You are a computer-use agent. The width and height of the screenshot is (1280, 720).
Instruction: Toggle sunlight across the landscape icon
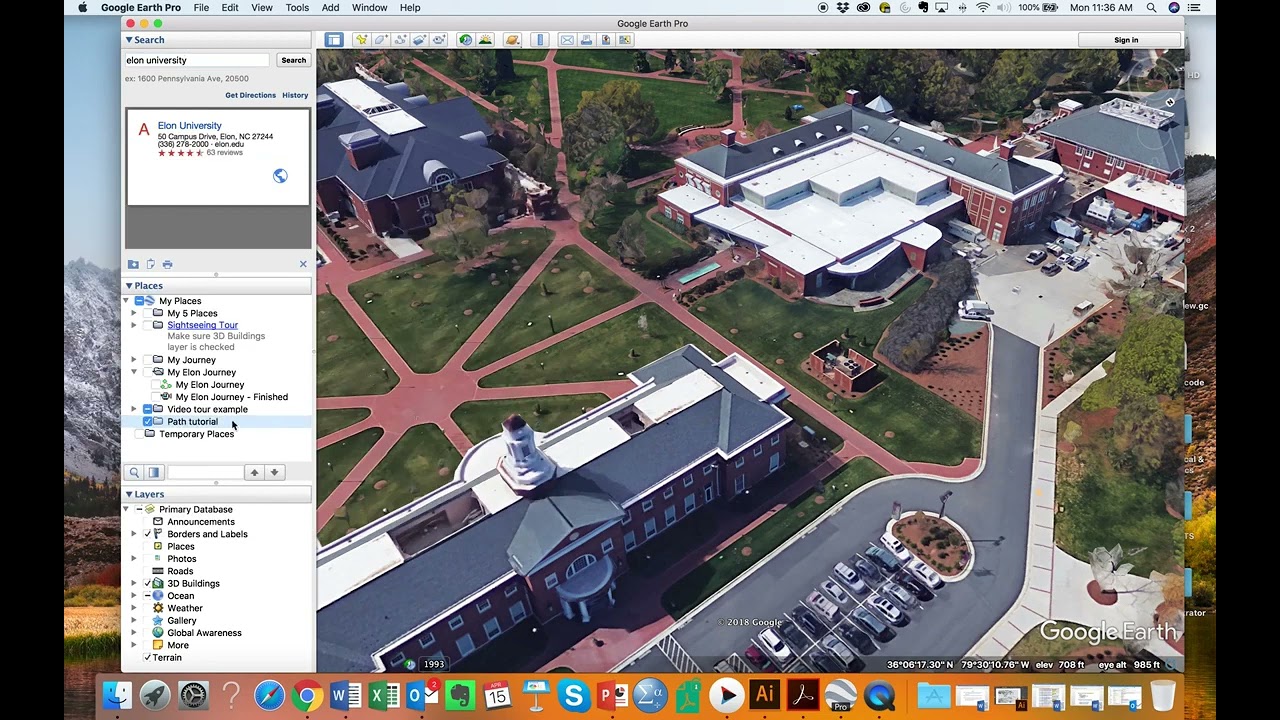[485, 40]
